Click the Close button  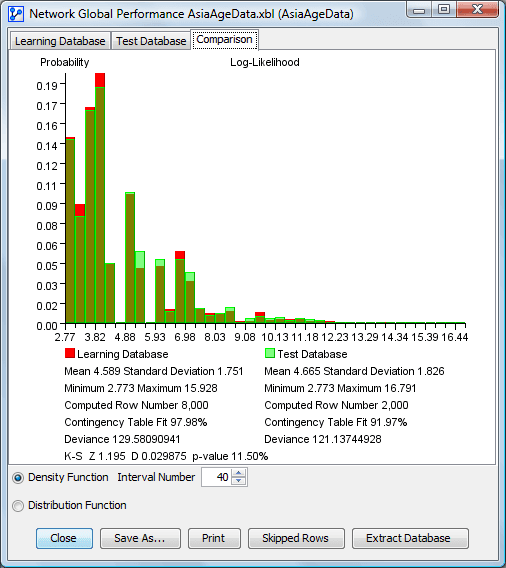(64, 538)
